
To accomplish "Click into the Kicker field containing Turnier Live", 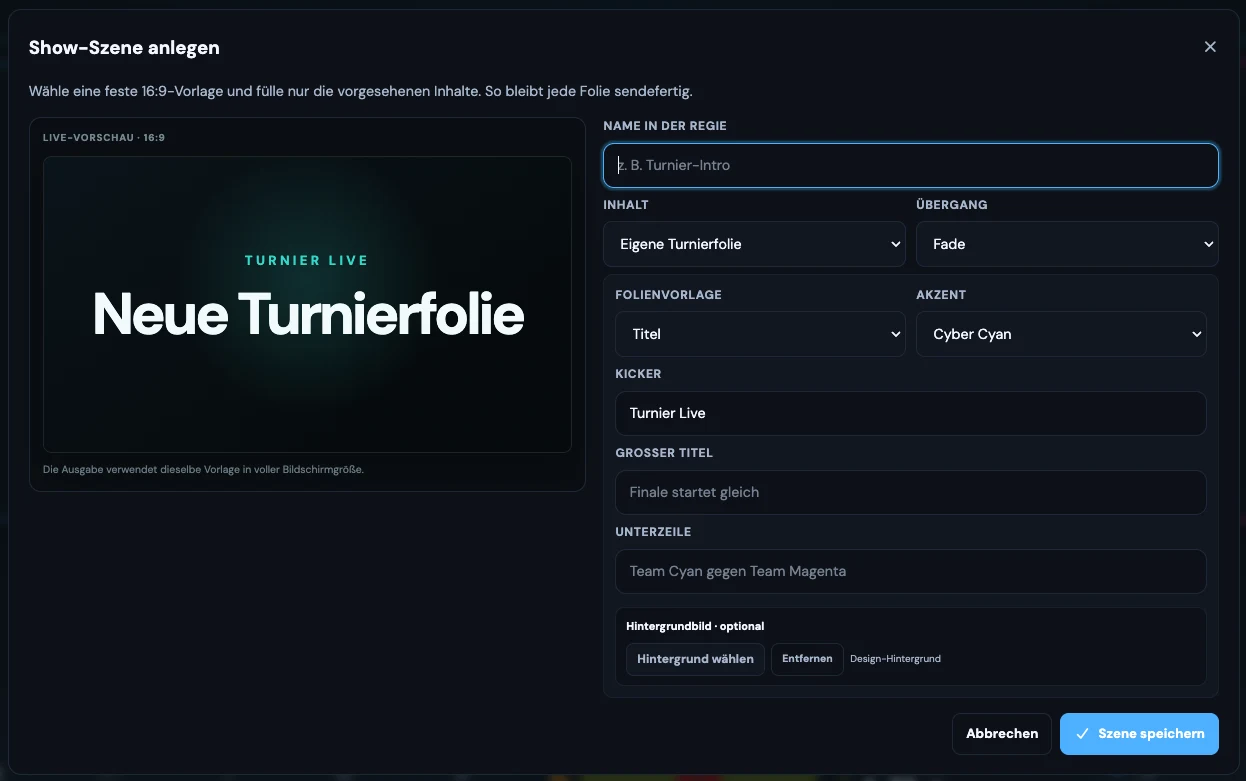I will 911,413.
